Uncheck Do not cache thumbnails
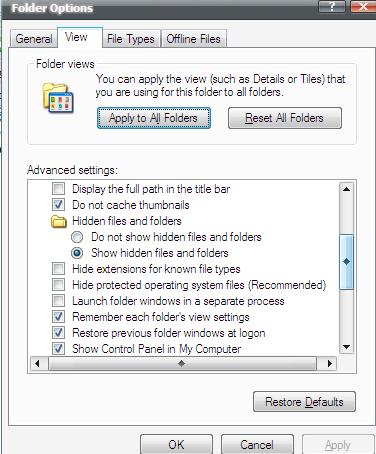The image size is (376, 454). (58, 205)
